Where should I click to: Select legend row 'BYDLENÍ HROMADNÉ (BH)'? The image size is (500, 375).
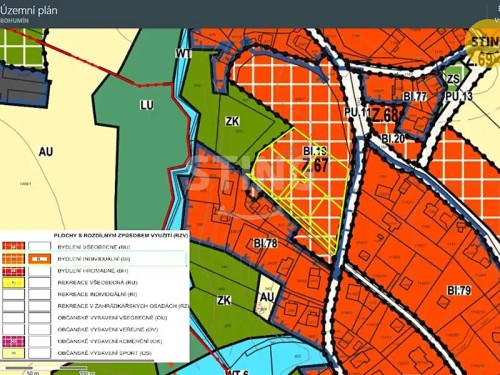(x=94, y=271)
